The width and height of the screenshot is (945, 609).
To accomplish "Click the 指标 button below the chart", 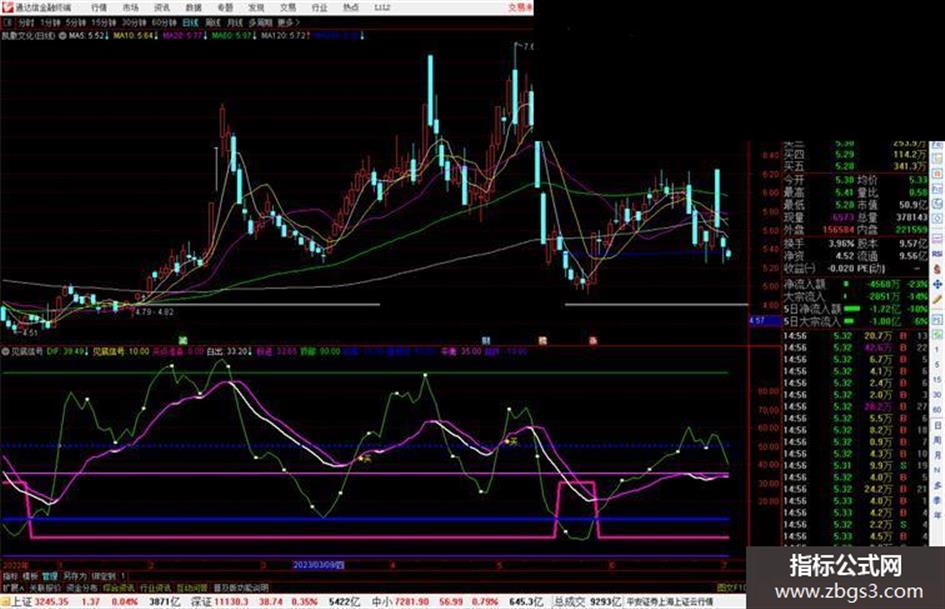I will coord(10,576).
